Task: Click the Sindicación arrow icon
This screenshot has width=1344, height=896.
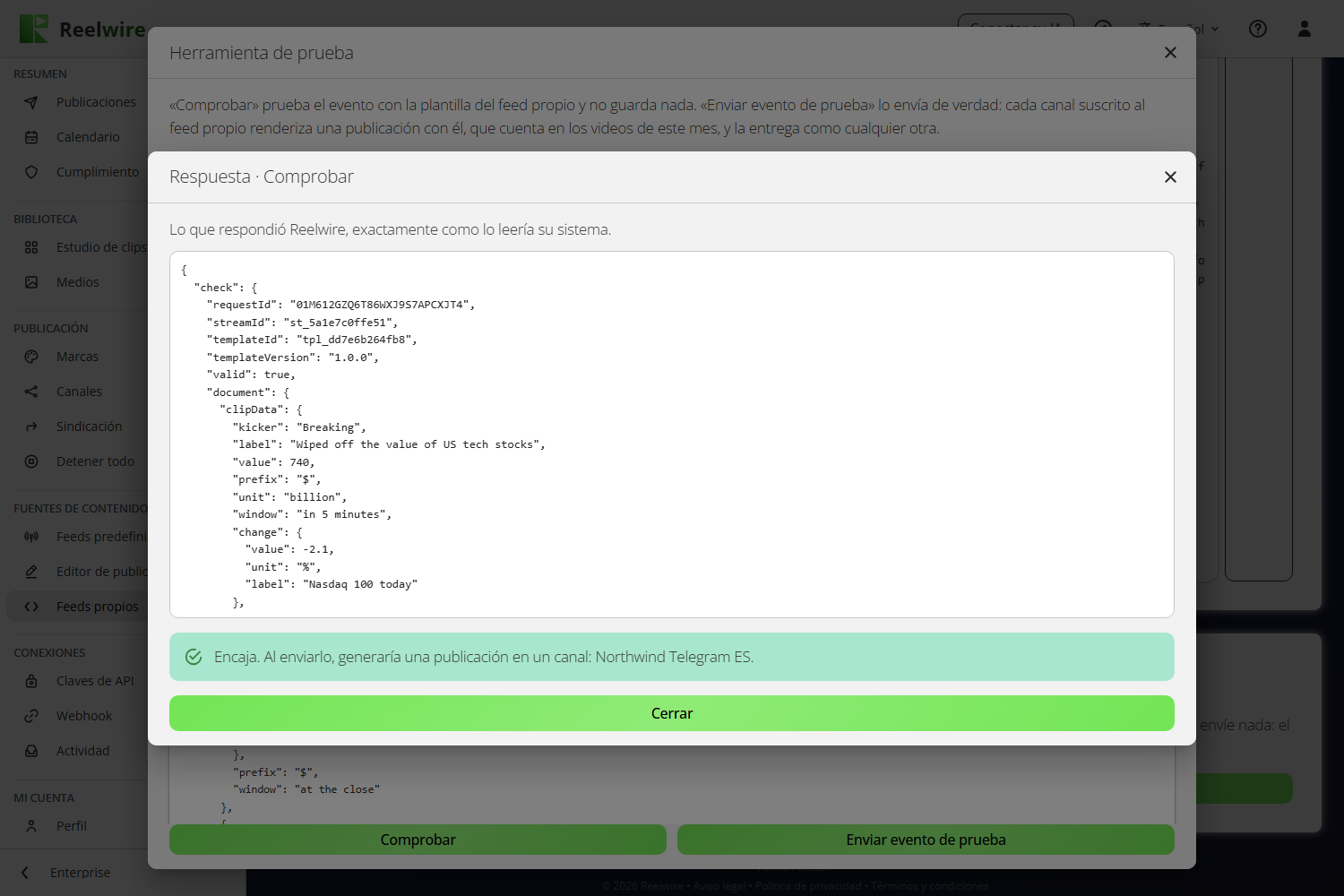Action: point(31,426)
